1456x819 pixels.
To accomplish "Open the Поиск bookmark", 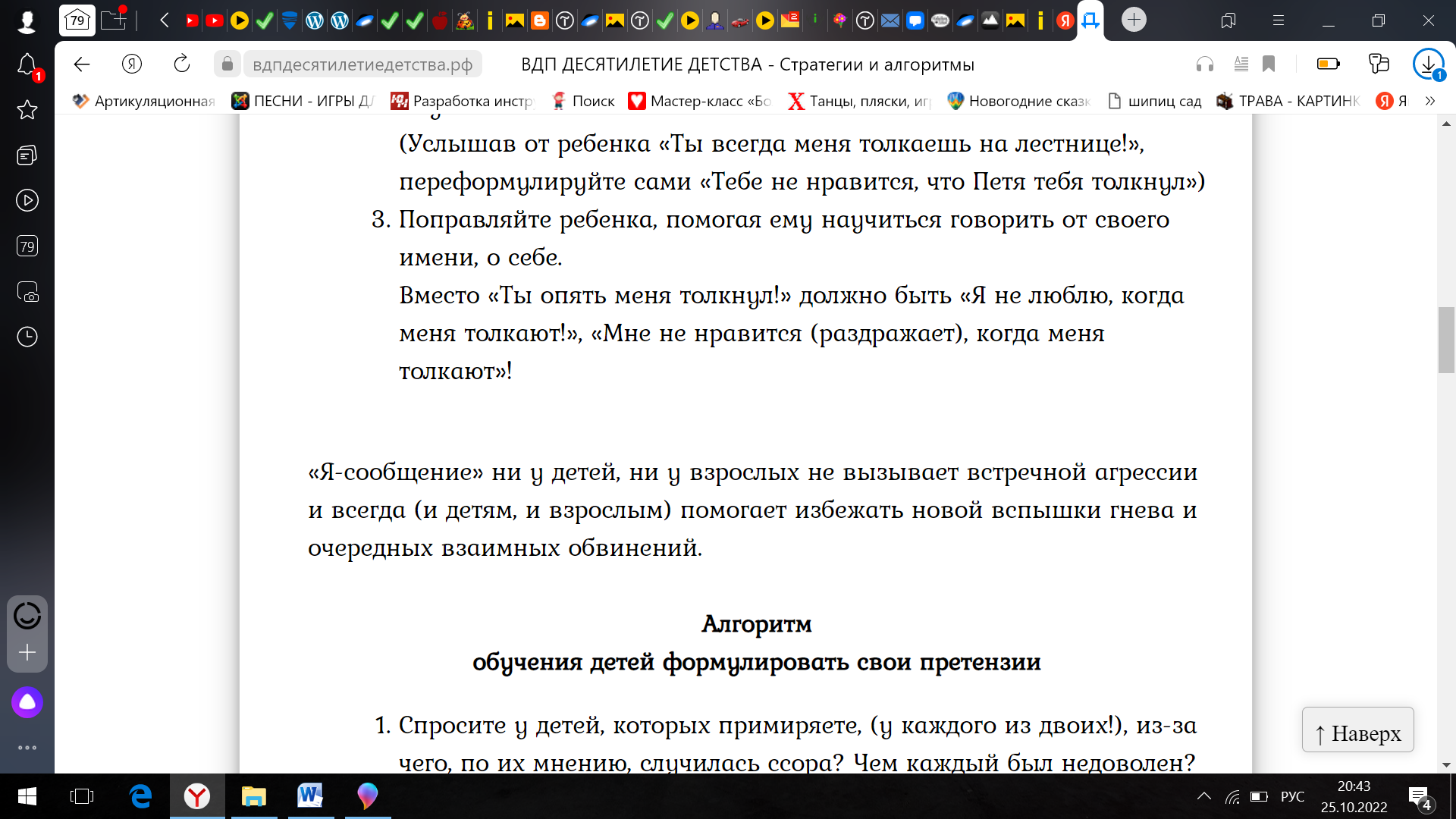I will point(582,101).
